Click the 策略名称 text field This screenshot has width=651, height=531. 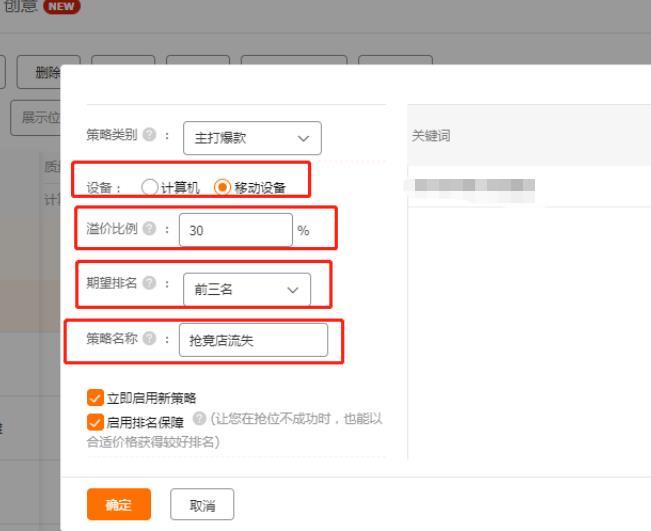tap(253, 340)
